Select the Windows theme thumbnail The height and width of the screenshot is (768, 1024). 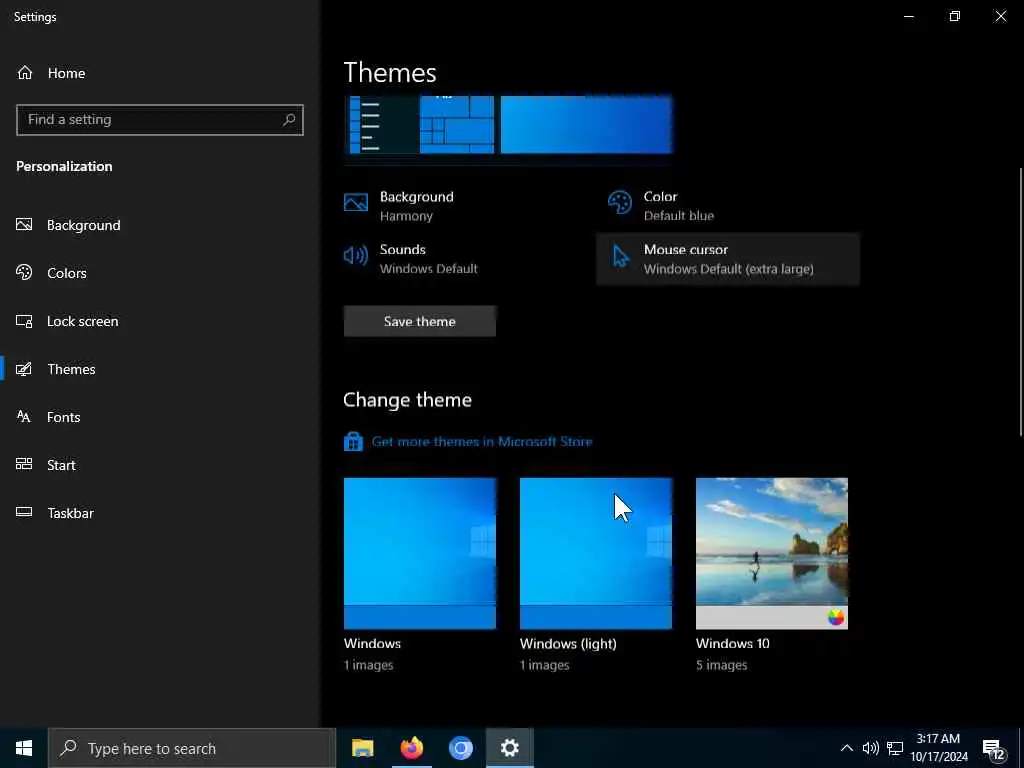point(420,553)
